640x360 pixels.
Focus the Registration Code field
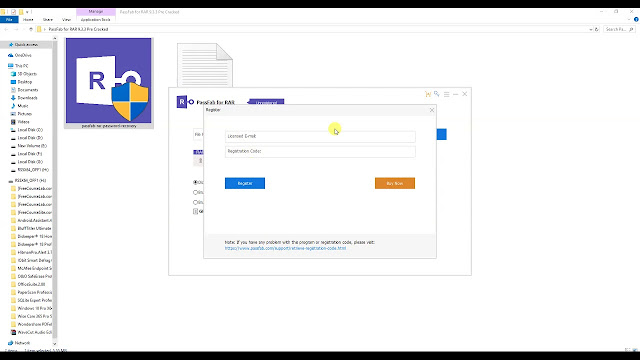(x=320, y=151)
